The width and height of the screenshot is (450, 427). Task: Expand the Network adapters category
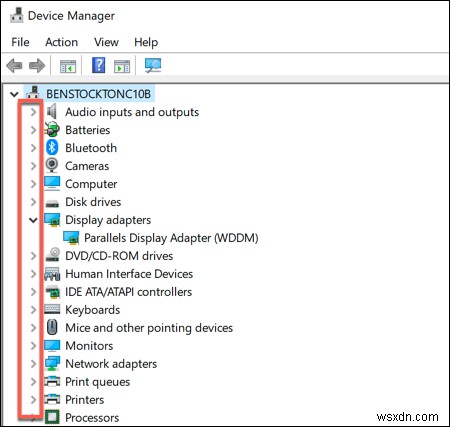(33, 364)
